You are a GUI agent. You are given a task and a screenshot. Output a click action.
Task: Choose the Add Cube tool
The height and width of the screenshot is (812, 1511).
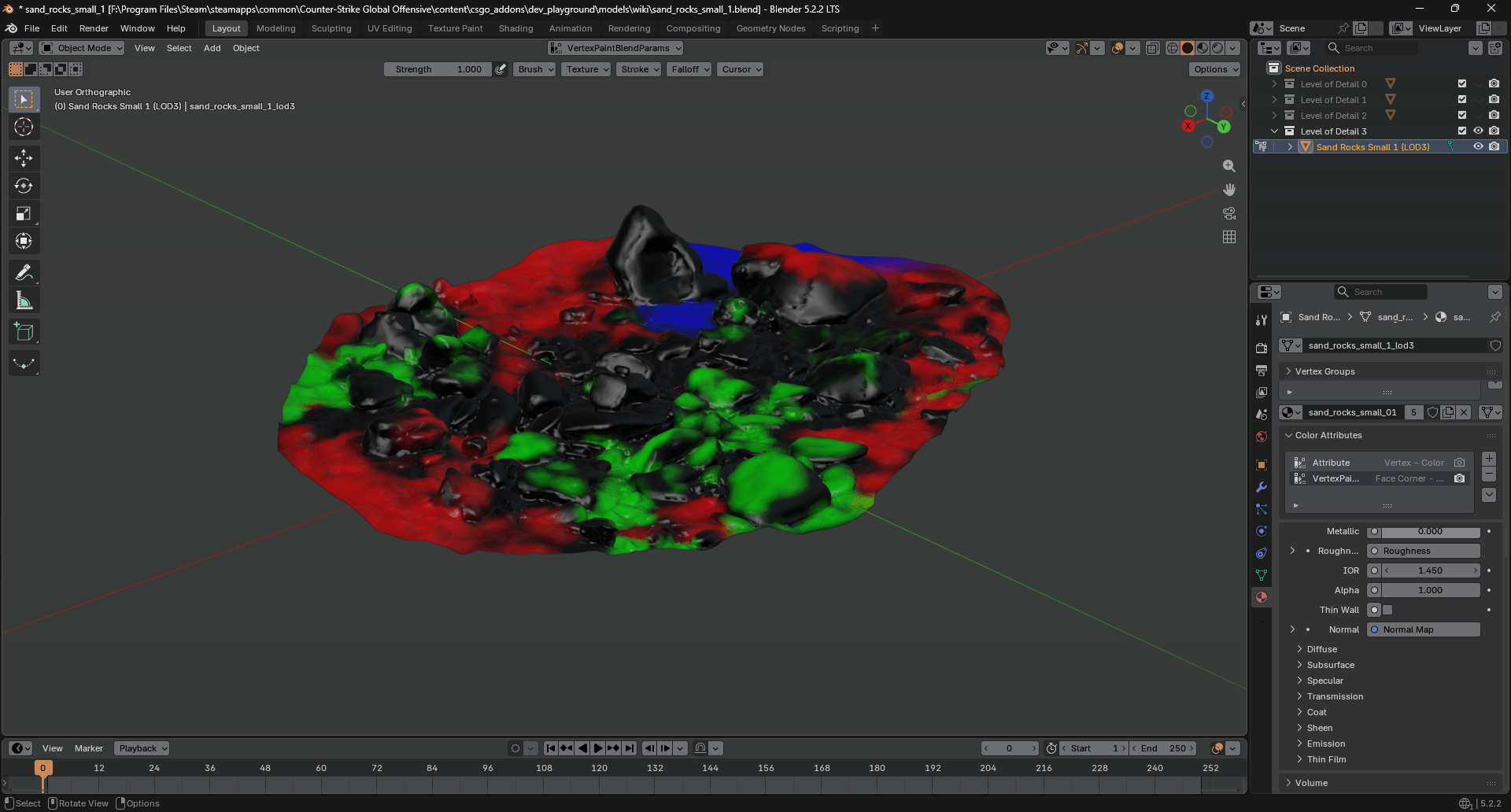(x=24, y=331)
